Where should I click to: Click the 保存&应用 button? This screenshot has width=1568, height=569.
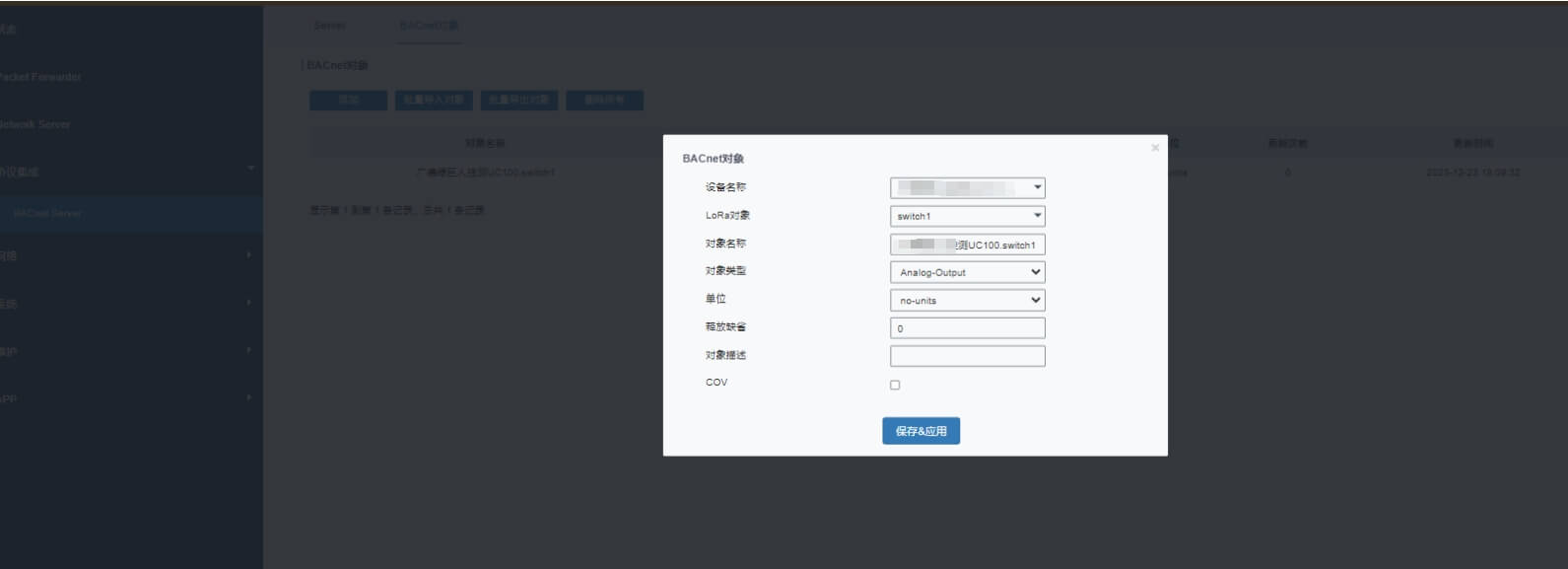pos(920,431)
